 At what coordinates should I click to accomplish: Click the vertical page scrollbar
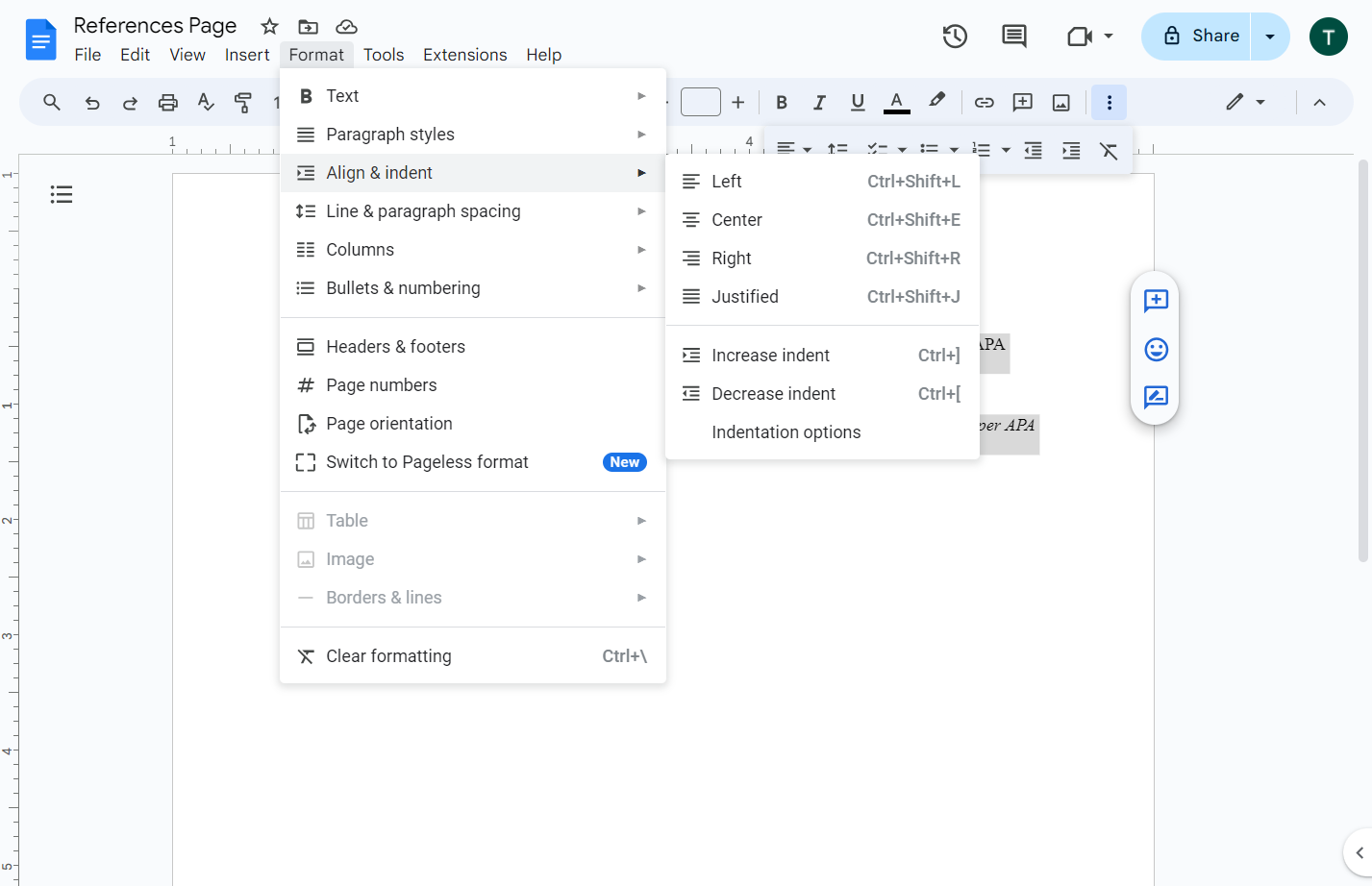click(x=1362, y=360)
